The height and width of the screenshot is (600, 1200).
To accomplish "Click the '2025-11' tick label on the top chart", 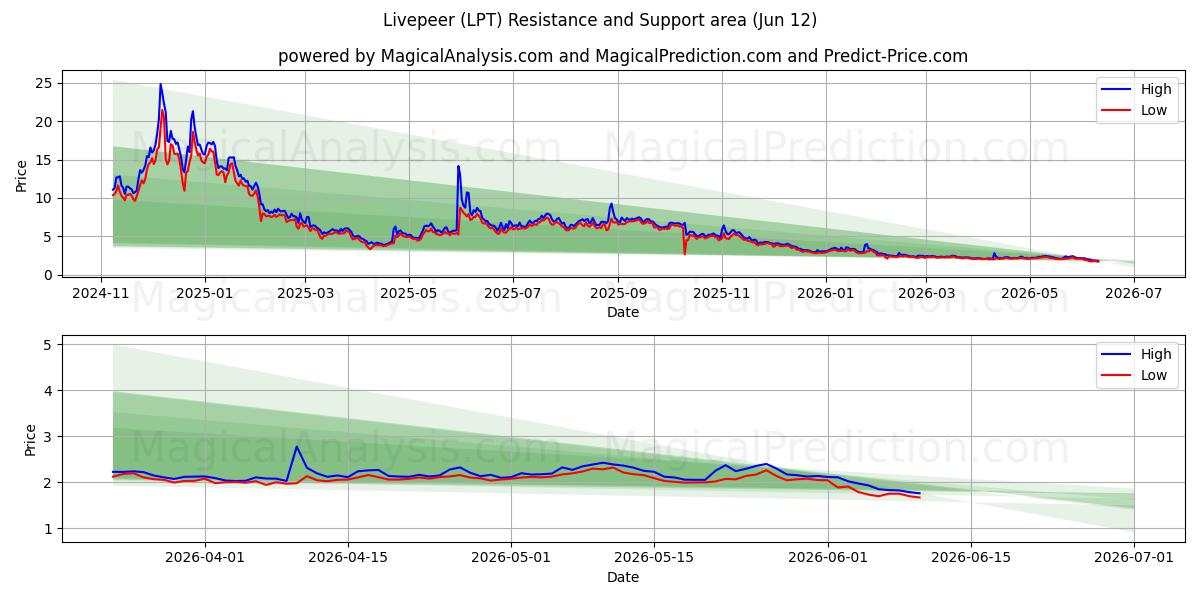I will coord(721,293).
